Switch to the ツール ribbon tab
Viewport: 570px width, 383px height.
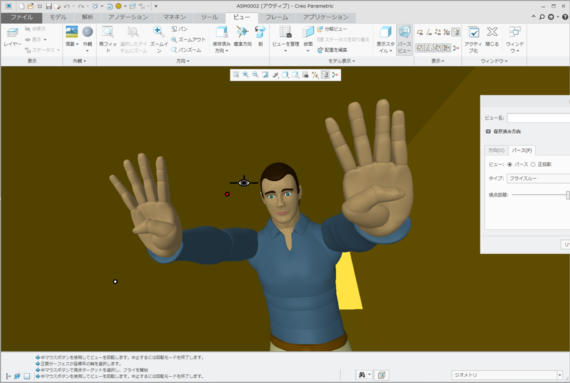tap(209, 17)
